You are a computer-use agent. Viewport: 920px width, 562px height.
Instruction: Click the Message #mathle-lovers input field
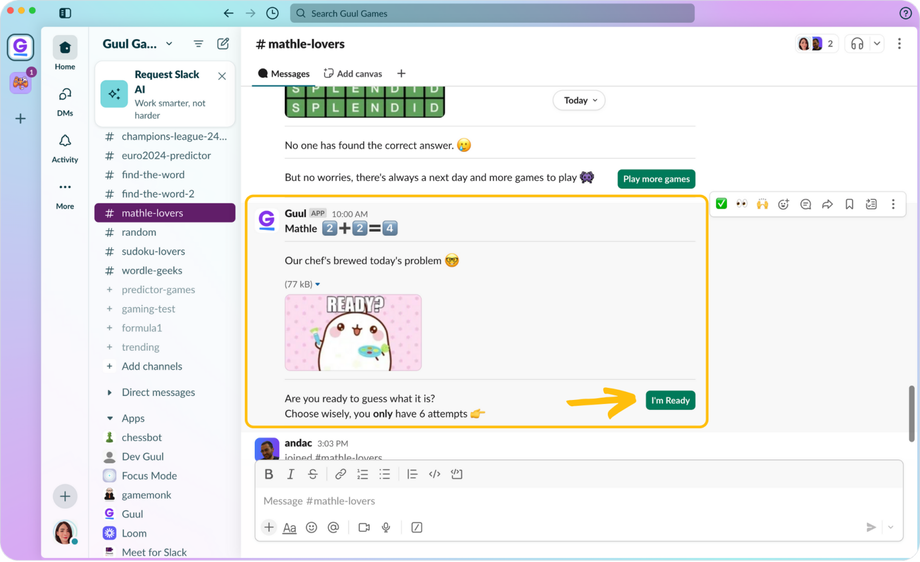click(x=579, y=501)
